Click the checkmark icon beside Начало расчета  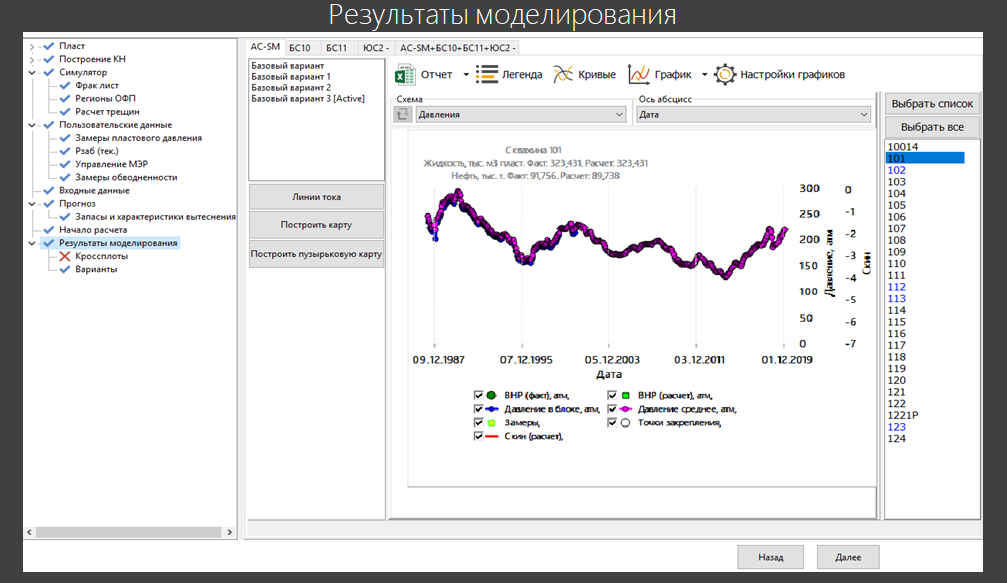click(48, 230)
